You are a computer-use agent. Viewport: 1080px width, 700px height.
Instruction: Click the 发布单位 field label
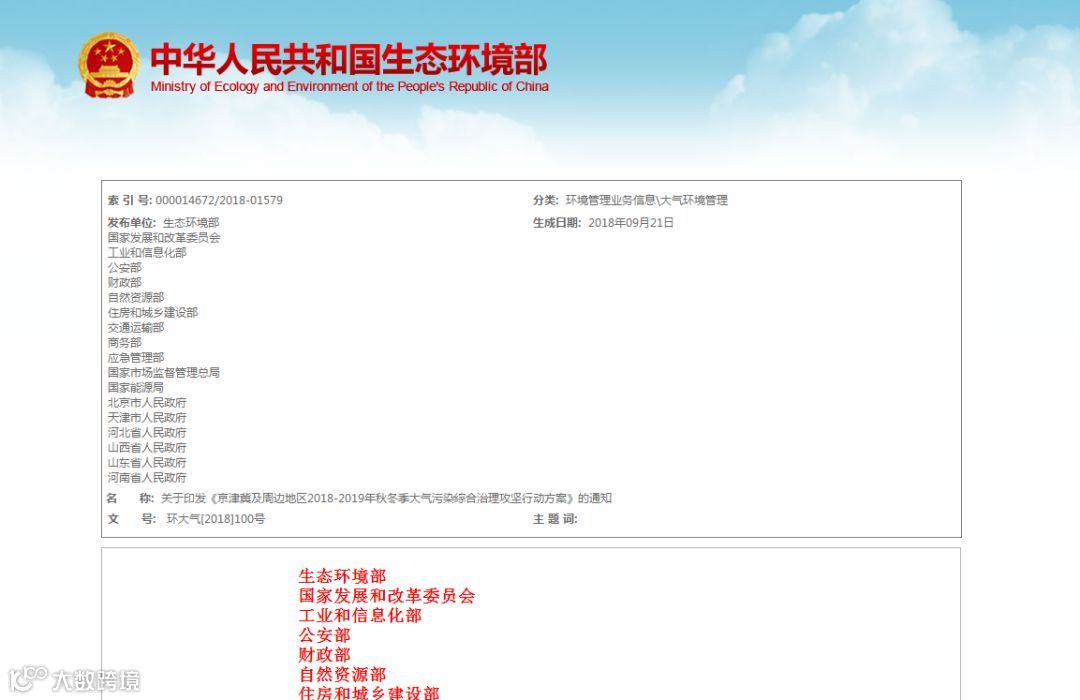point(132,223)
